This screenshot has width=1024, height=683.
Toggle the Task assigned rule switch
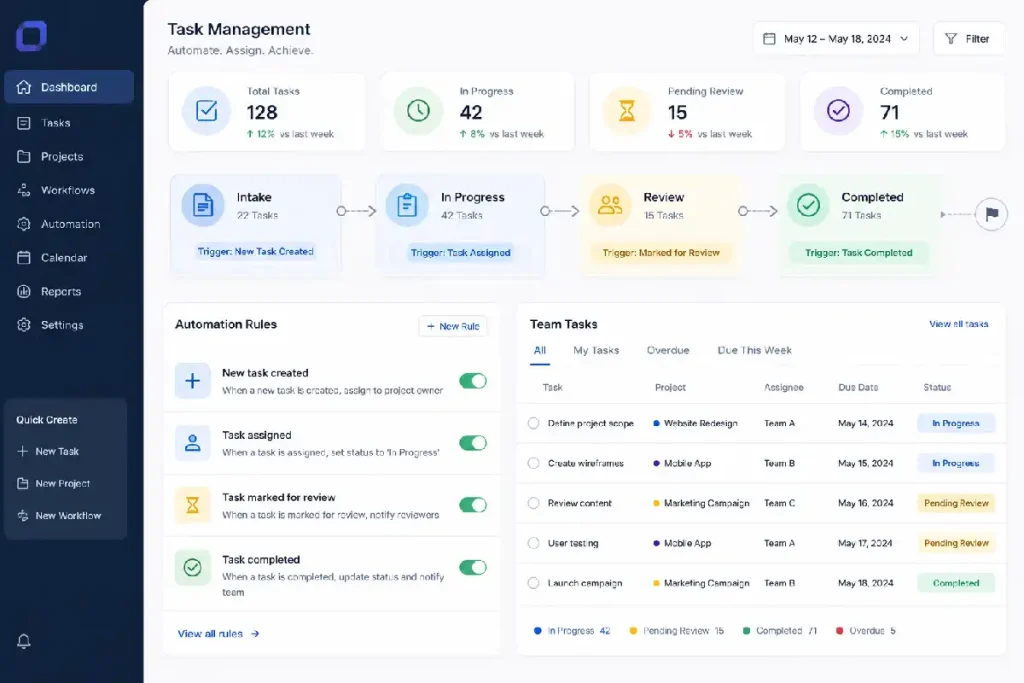473,443
